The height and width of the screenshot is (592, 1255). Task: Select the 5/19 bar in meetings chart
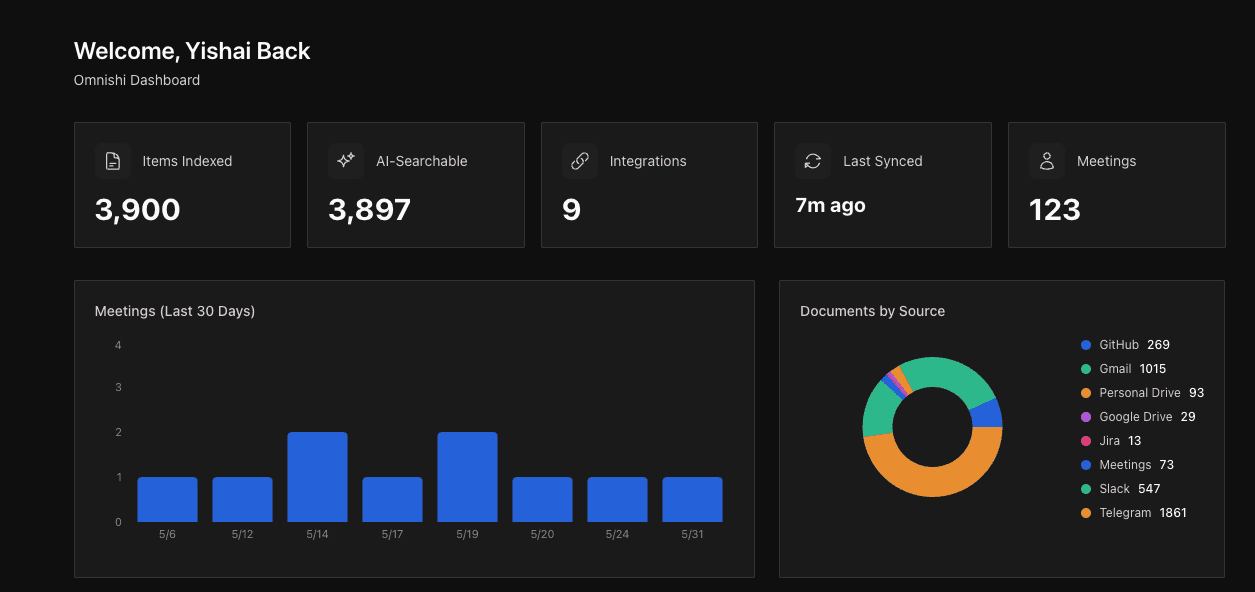pos(467,477)
